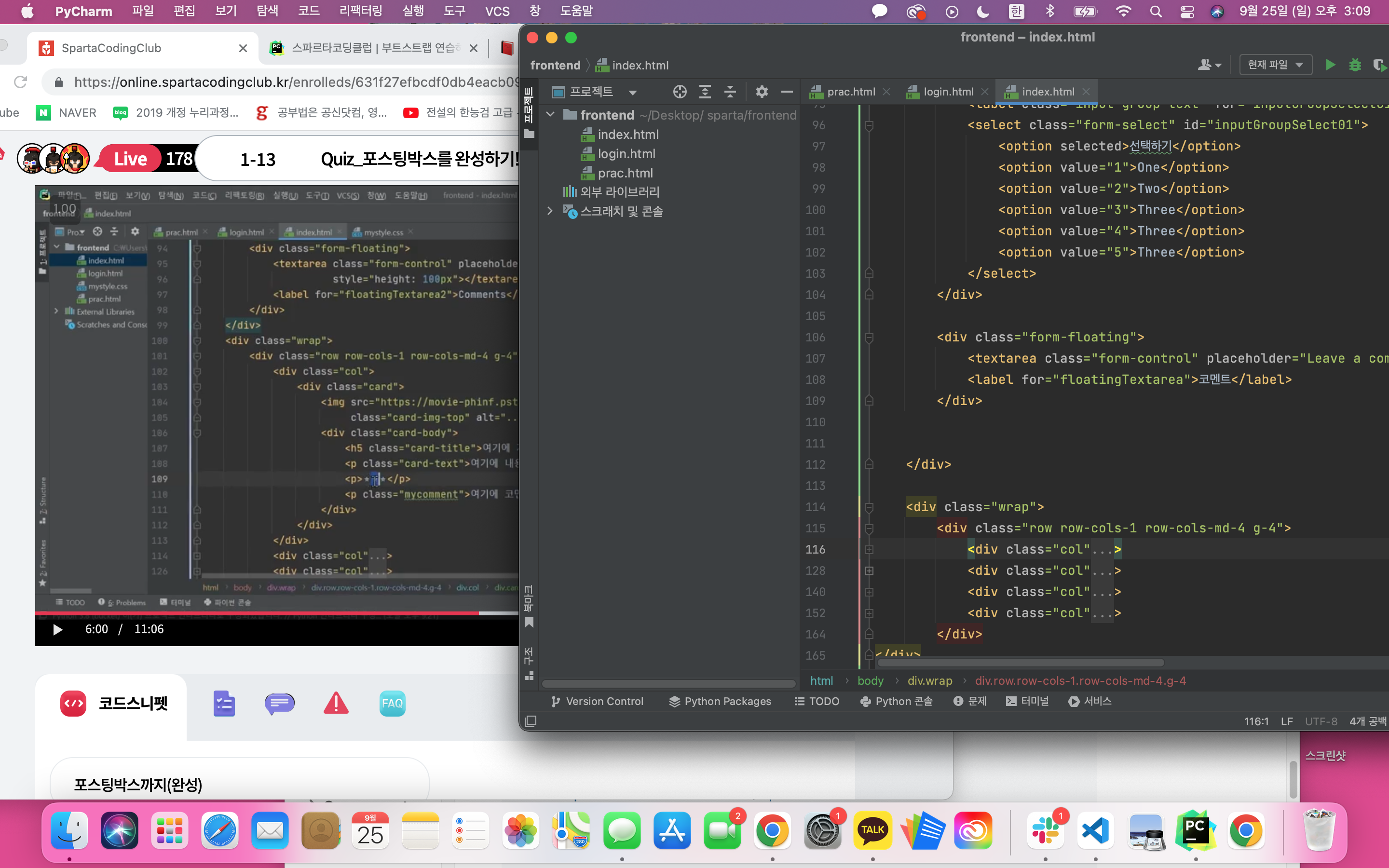Open login.html in project tree
This screenshot has height=868, width=1389.
click(626, 154)
